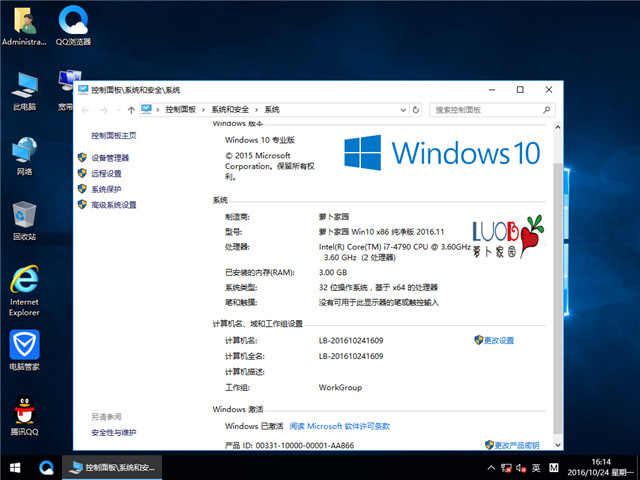Click the Windows 10 专业版 text
This screenshot has height=480, width=640.
pyautogui.click(x=260, y=140)
